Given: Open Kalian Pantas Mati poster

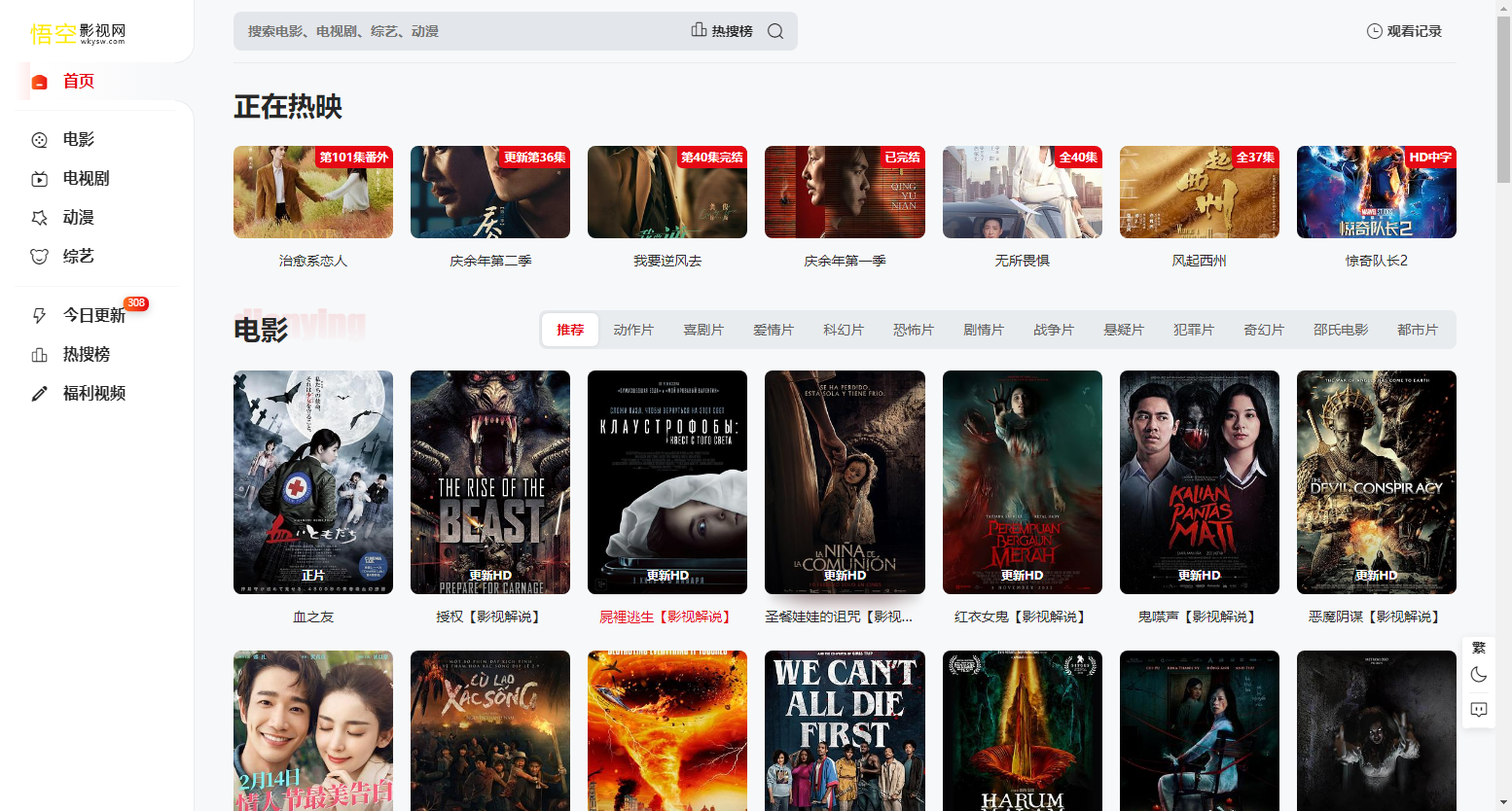Looking at the screenshot, I should [x=1200, y=482].
